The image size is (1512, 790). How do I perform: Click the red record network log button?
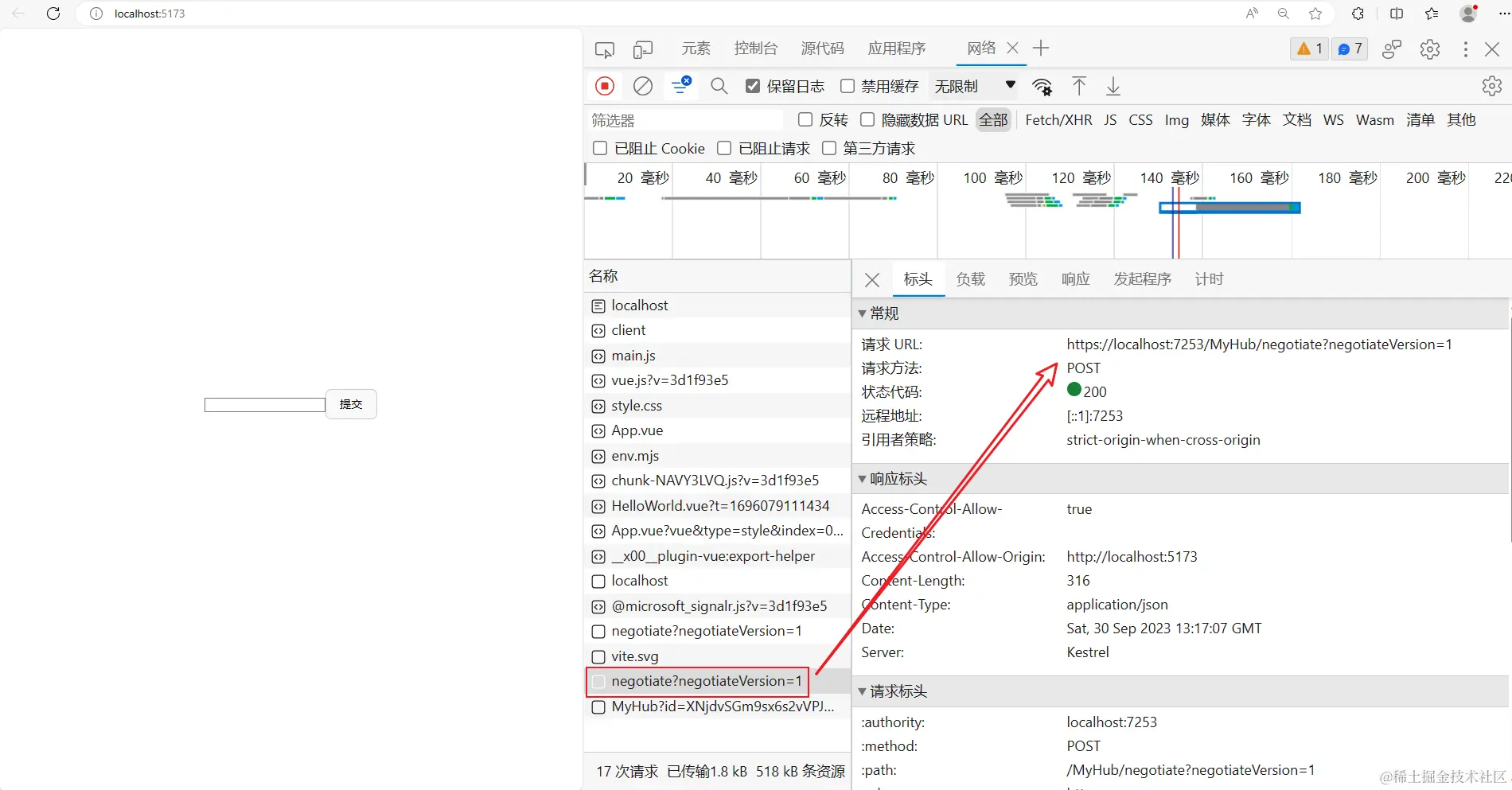click(x=605, y=86)
